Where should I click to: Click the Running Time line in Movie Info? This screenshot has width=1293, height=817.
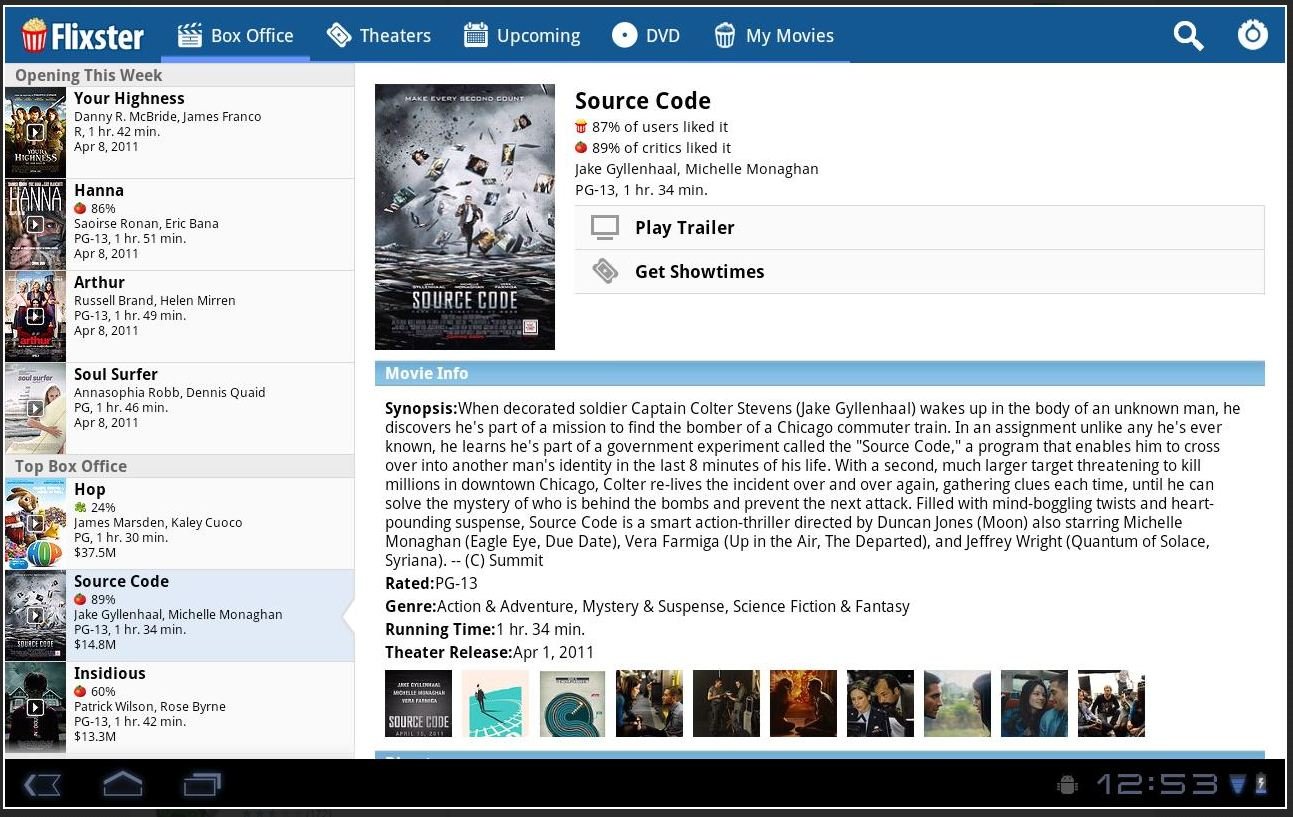[x=485, y=630]
